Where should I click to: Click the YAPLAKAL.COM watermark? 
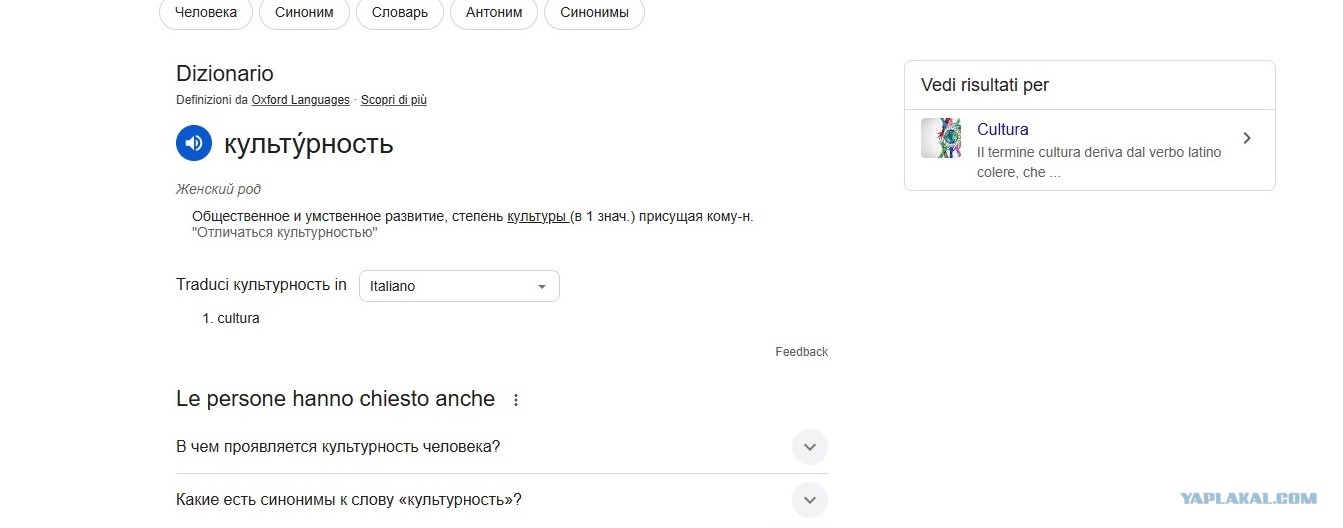(x=1248, y=498)
